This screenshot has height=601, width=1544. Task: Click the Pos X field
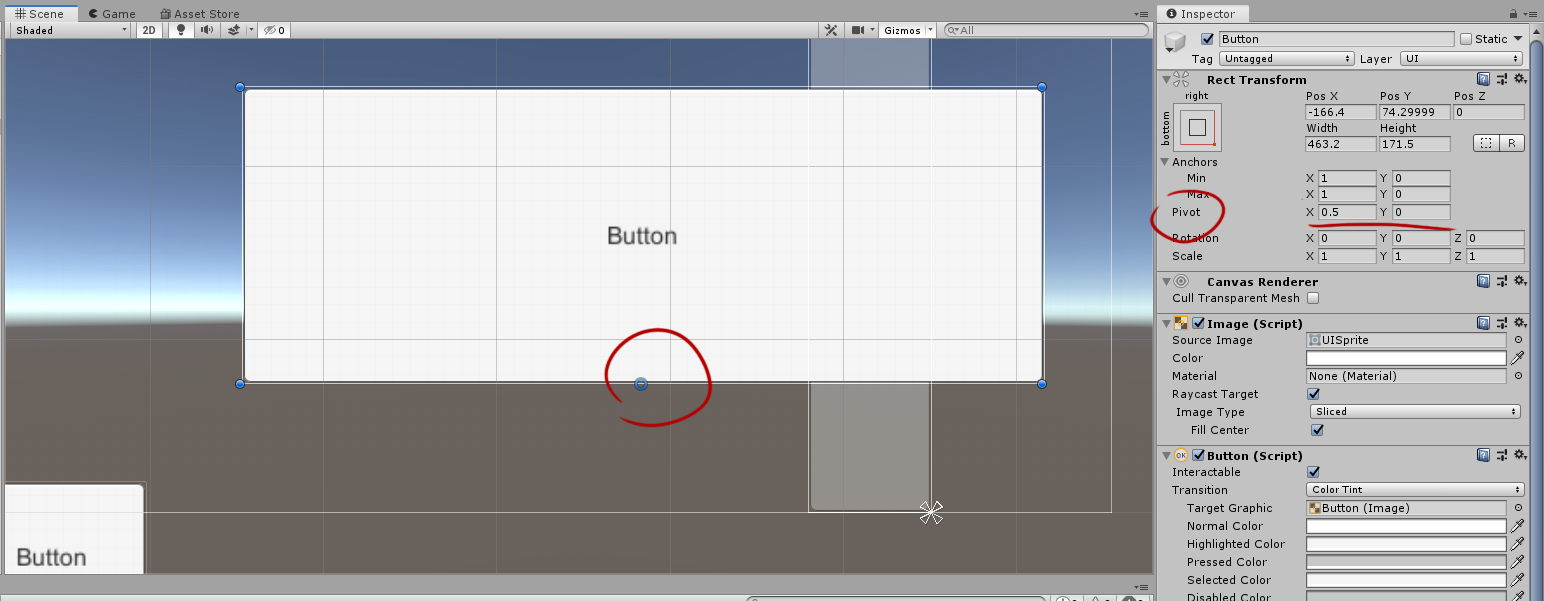coord(1341,112)
